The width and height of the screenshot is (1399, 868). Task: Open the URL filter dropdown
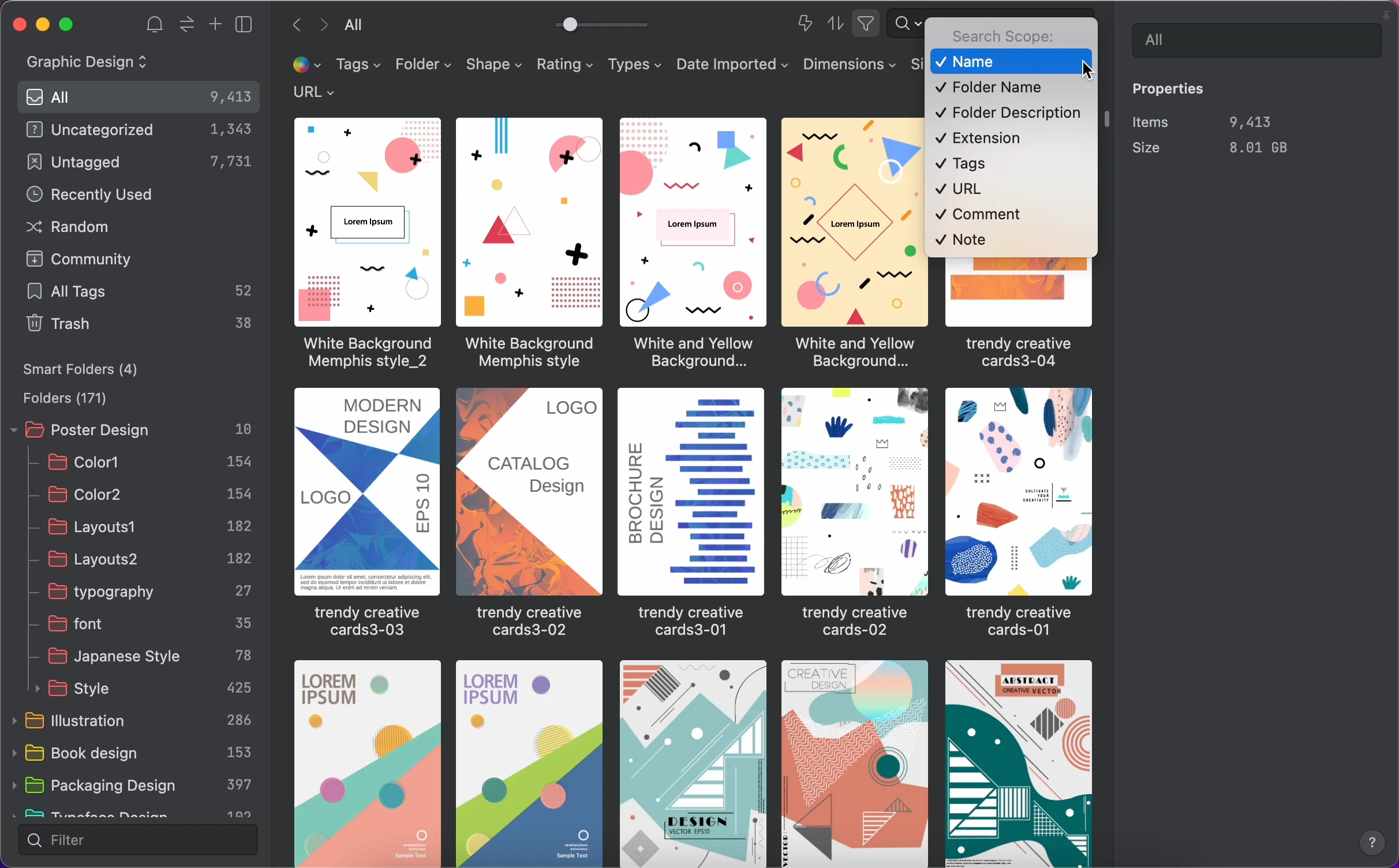point(313,92)
